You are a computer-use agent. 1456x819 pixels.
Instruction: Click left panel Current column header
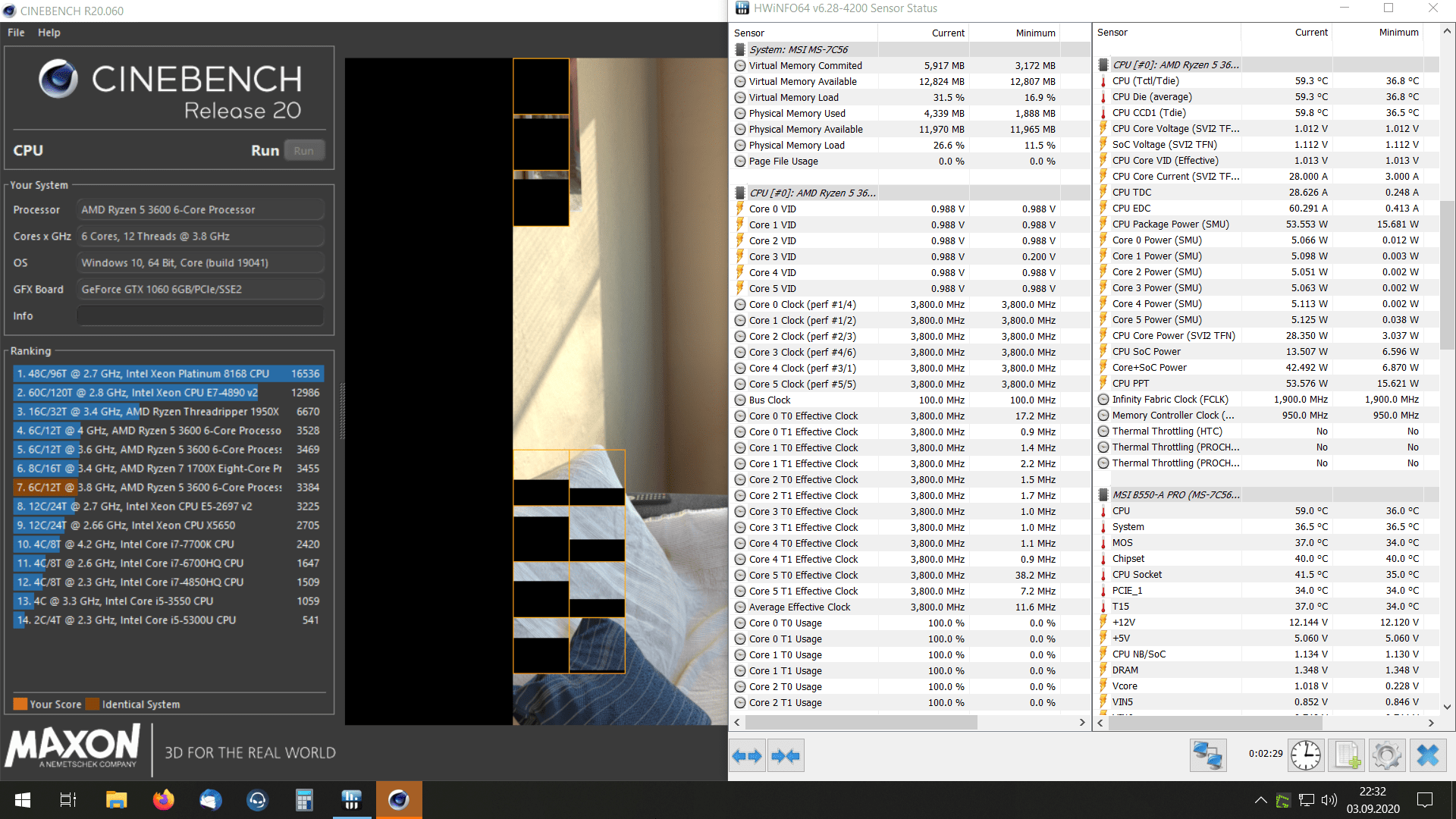(924, 33)
